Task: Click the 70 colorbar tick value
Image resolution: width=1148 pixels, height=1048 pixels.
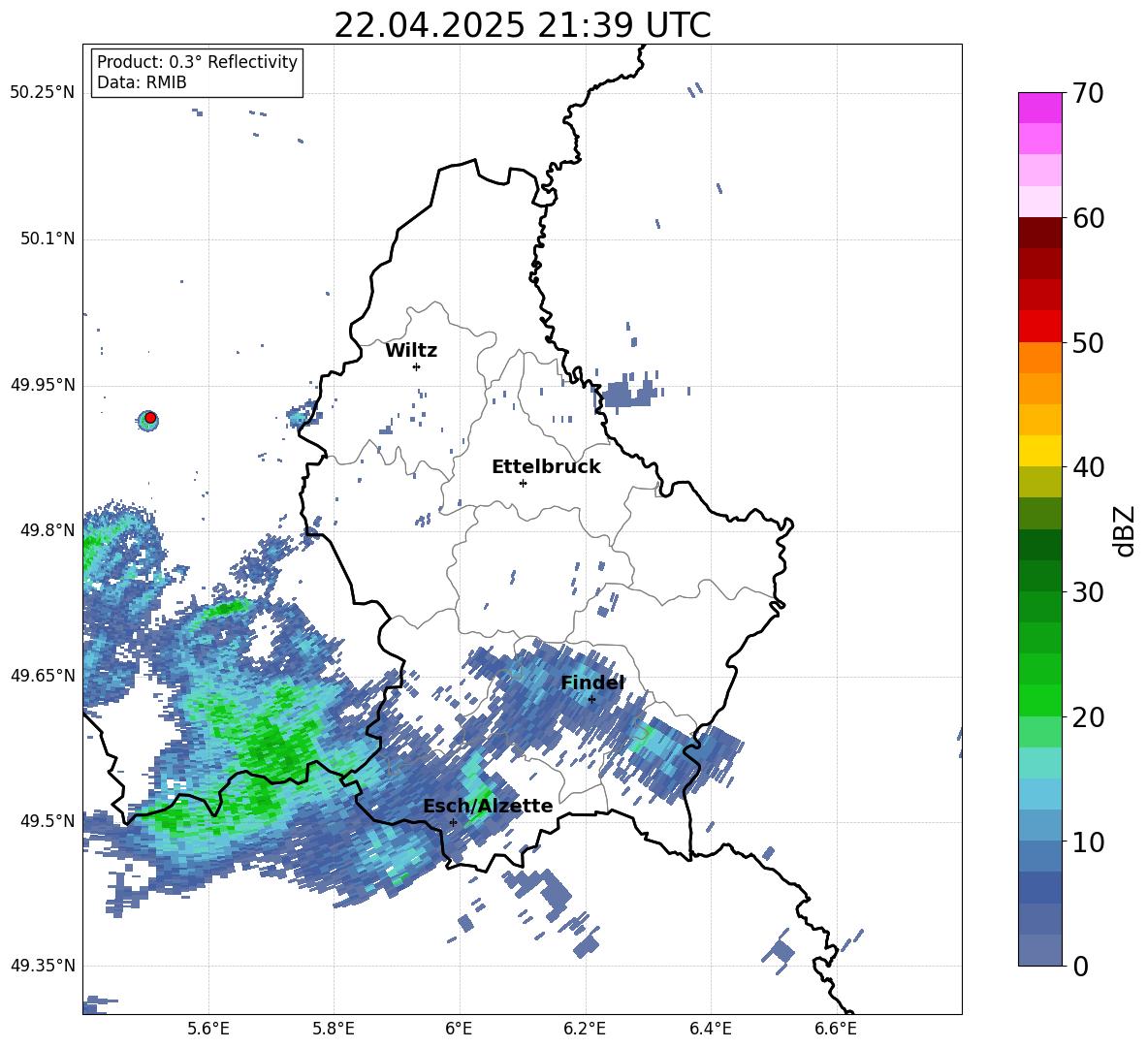Action: [1089, 93]
